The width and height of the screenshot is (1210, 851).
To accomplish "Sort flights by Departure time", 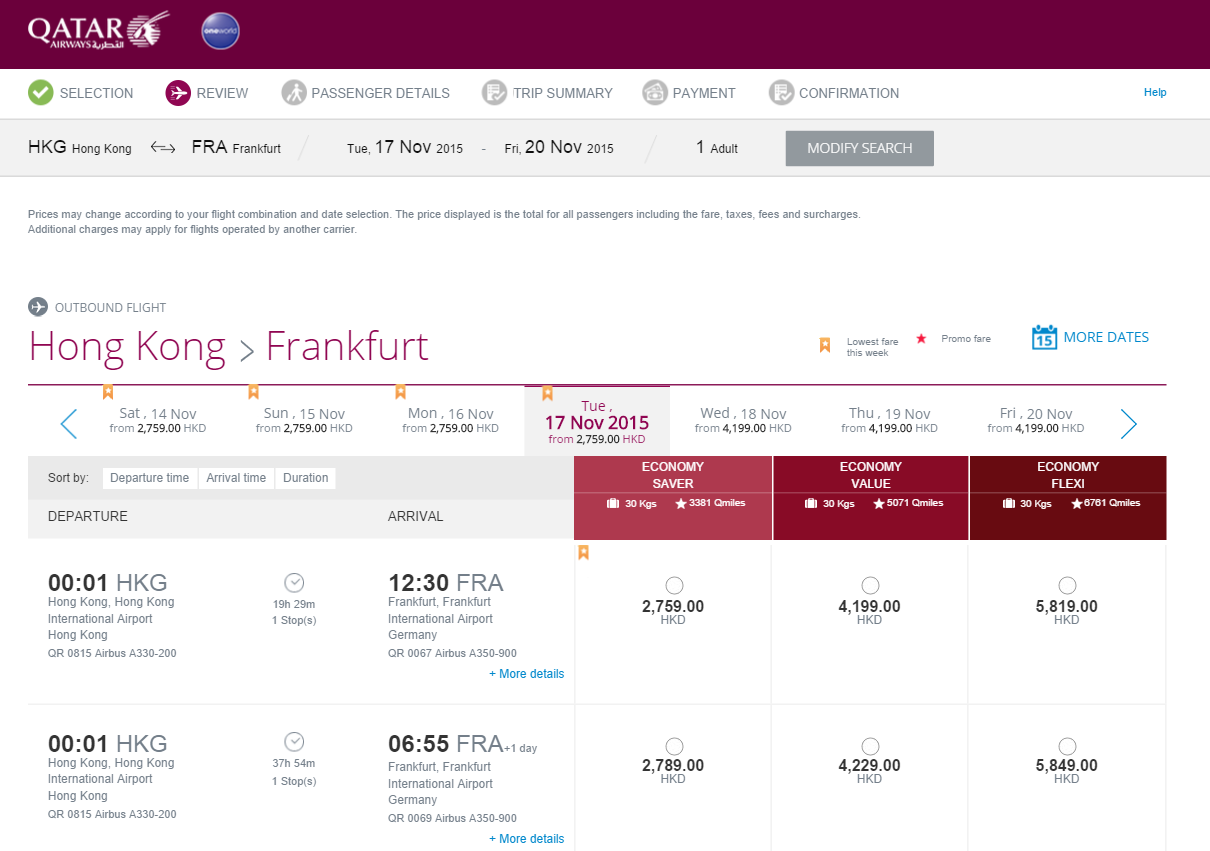I will point(150,478).
